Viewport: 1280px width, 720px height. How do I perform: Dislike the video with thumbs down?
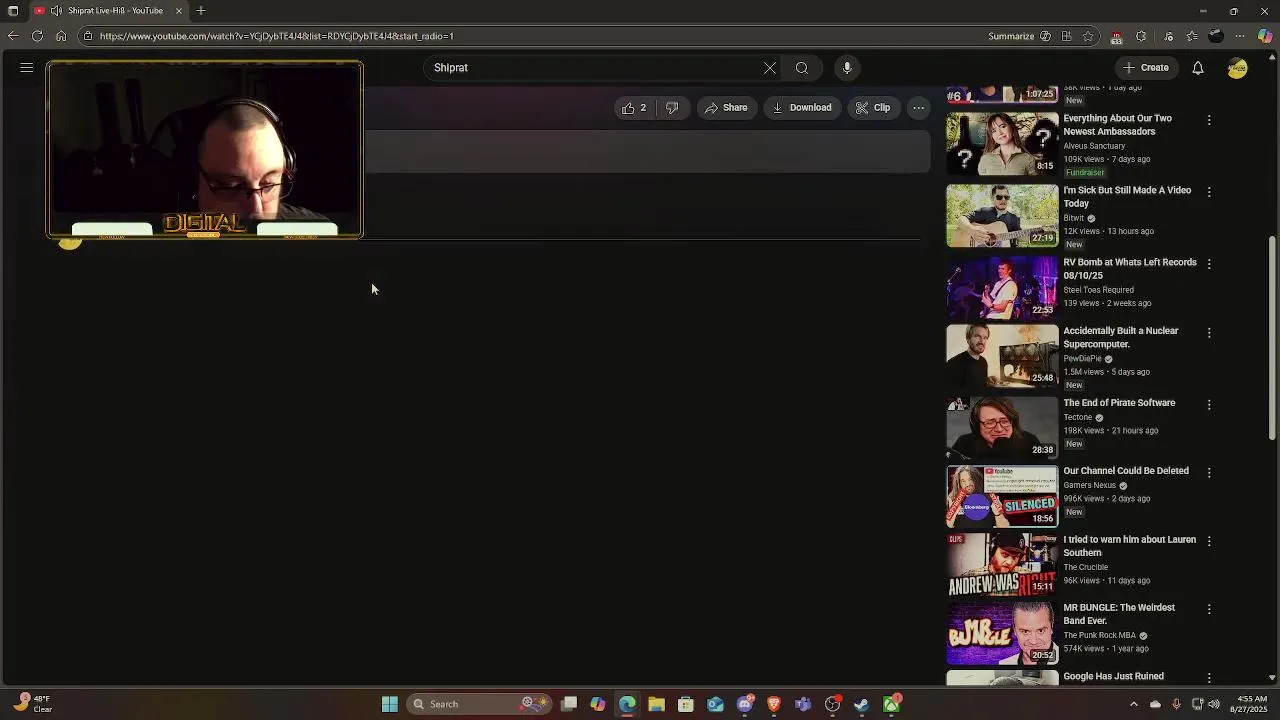pos(672,108)
